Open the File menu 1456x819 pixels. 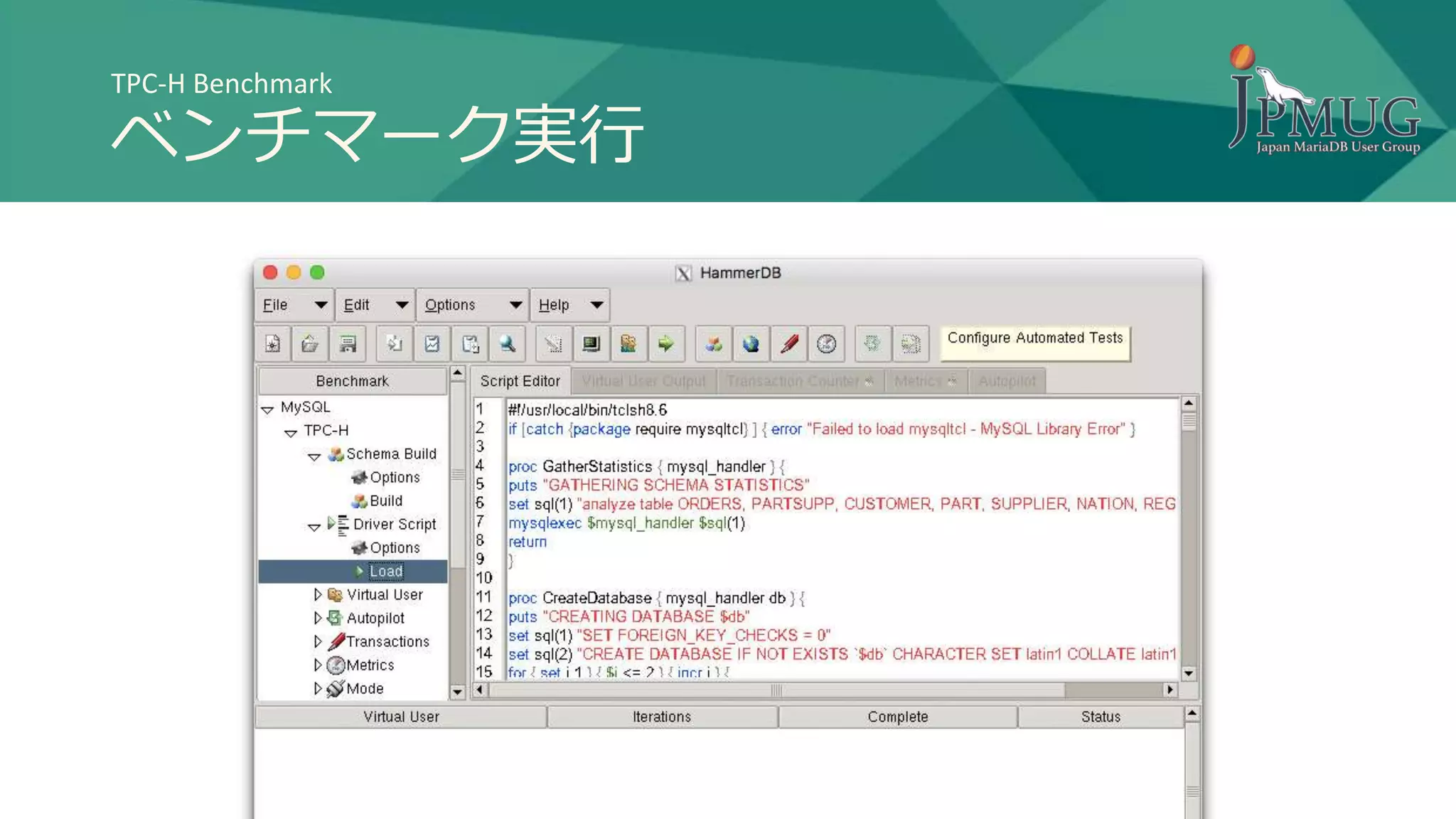[x=294, y=305]
